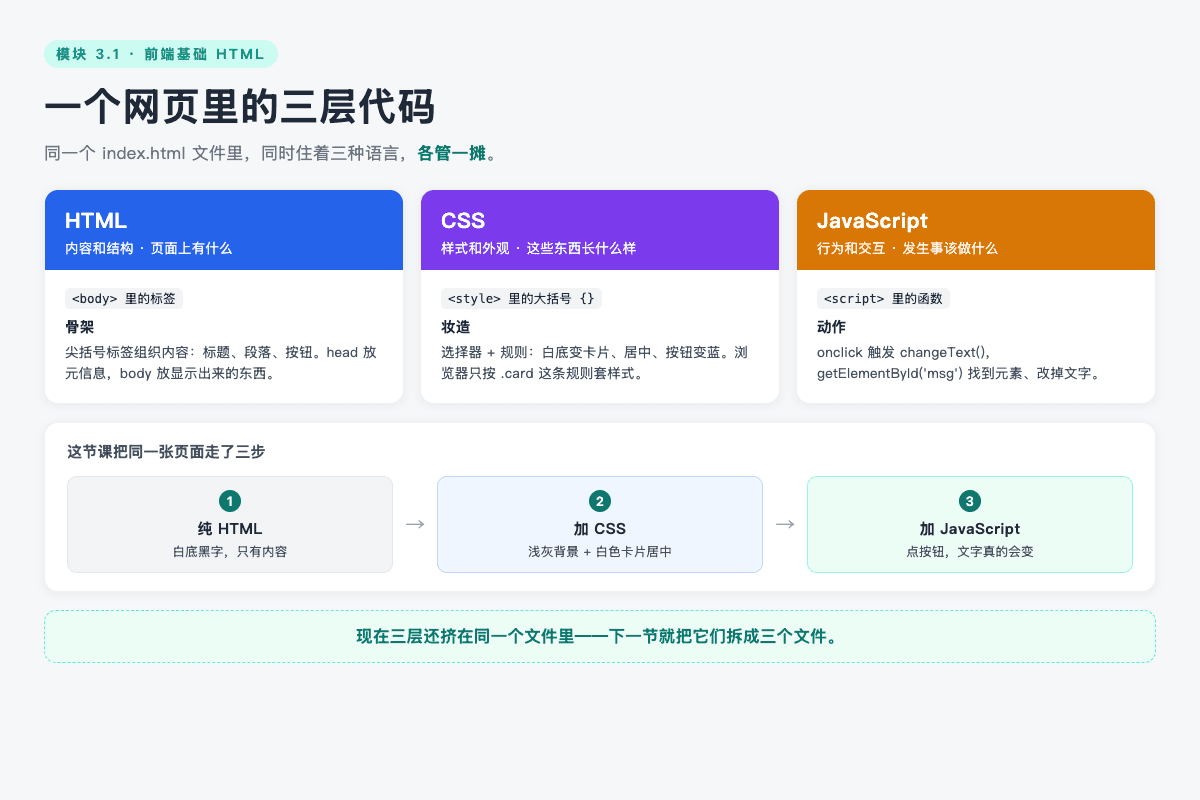Screen dimensions: 1200x800
Task: Click the bold label 动作
Action: 831,327
